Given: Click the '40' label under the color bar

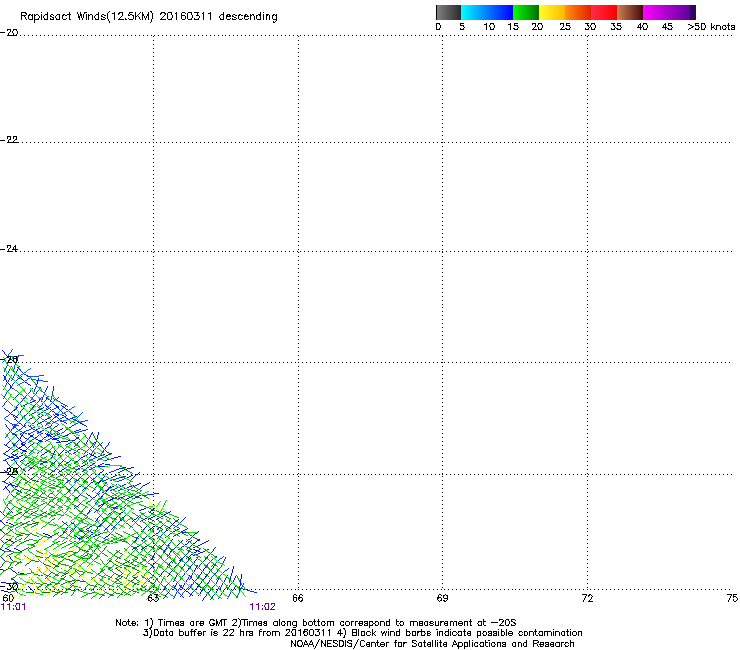Looking at the screenshot, I should pos(642,27).
